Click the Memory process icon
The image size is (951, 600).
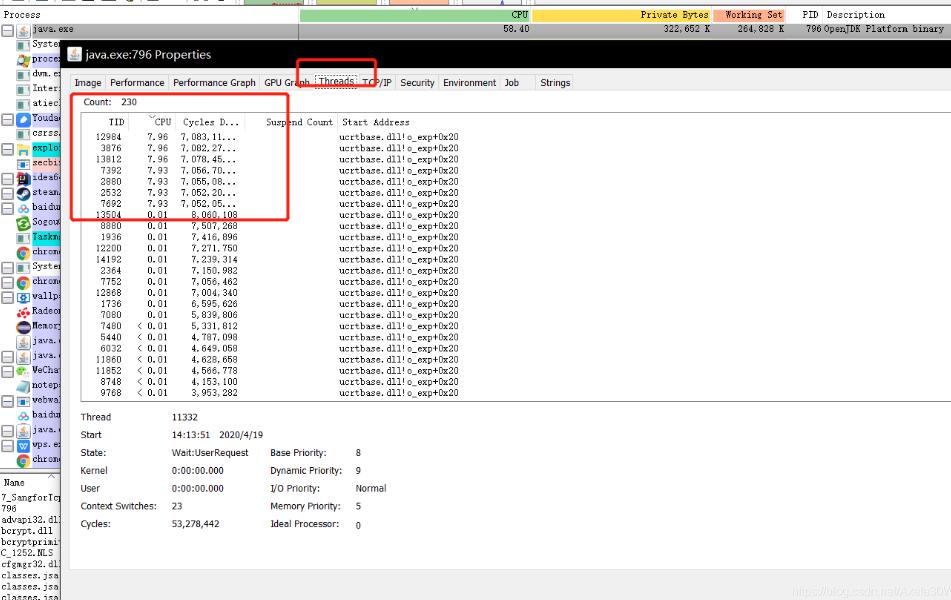point(24,326)
